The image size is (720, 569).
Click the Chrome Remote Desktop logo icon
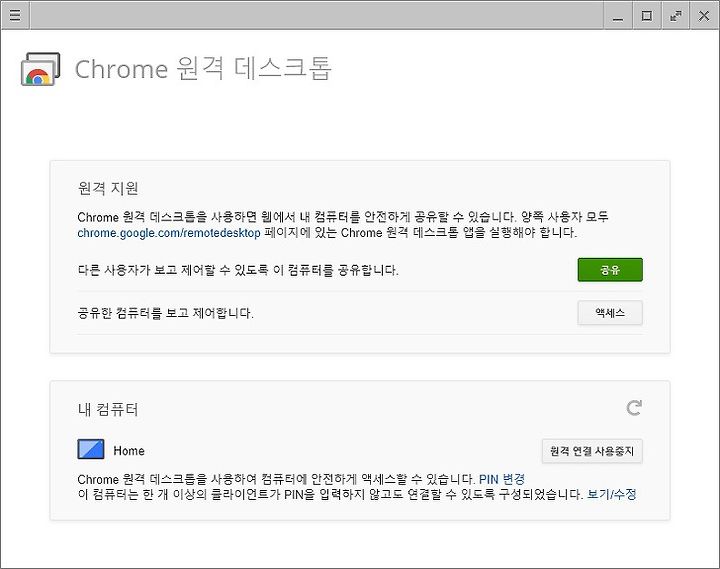point(40,69)
